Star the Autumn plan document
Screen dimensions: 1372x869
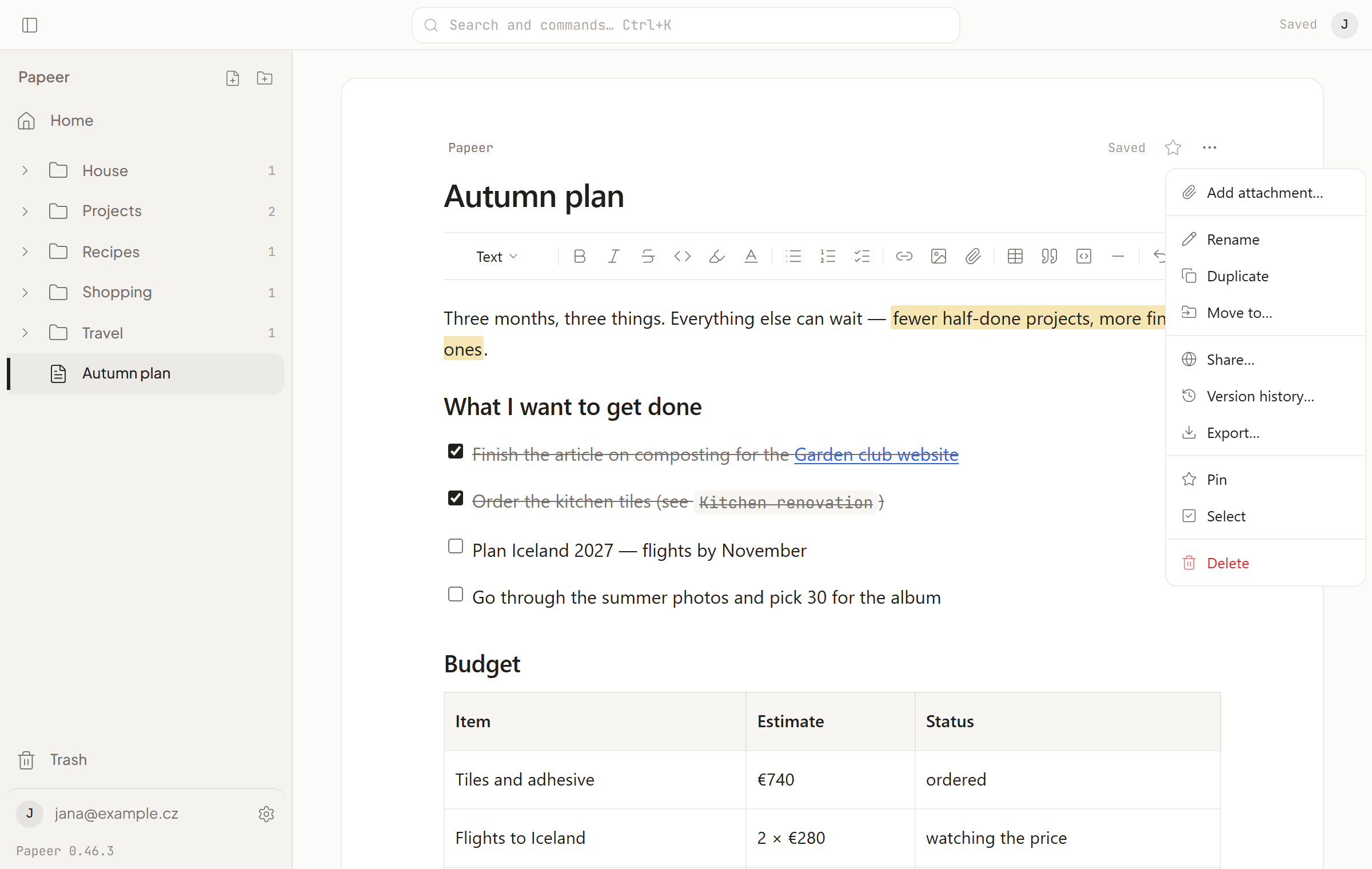[1173, 148]
